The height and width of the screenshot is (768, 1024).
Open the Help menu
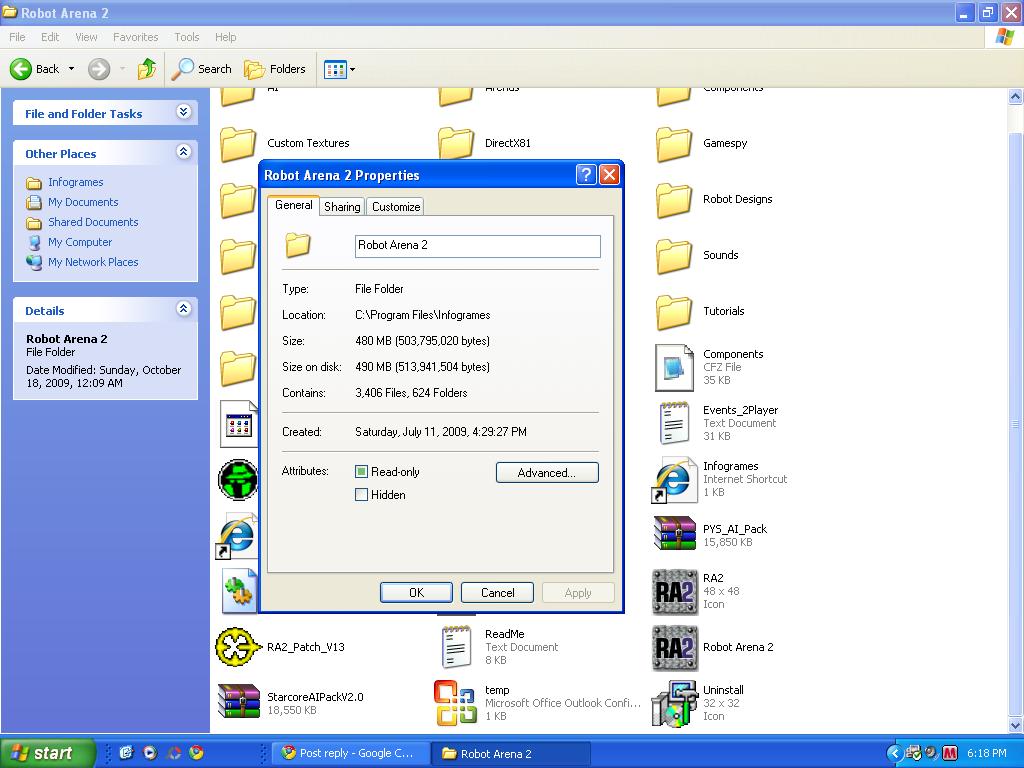[225, 37]
